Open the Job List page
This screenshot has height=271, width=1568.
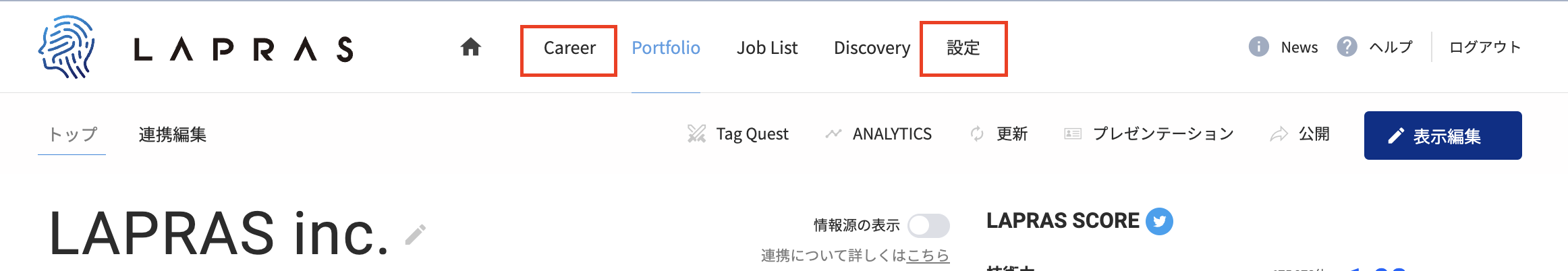(767, 49)
